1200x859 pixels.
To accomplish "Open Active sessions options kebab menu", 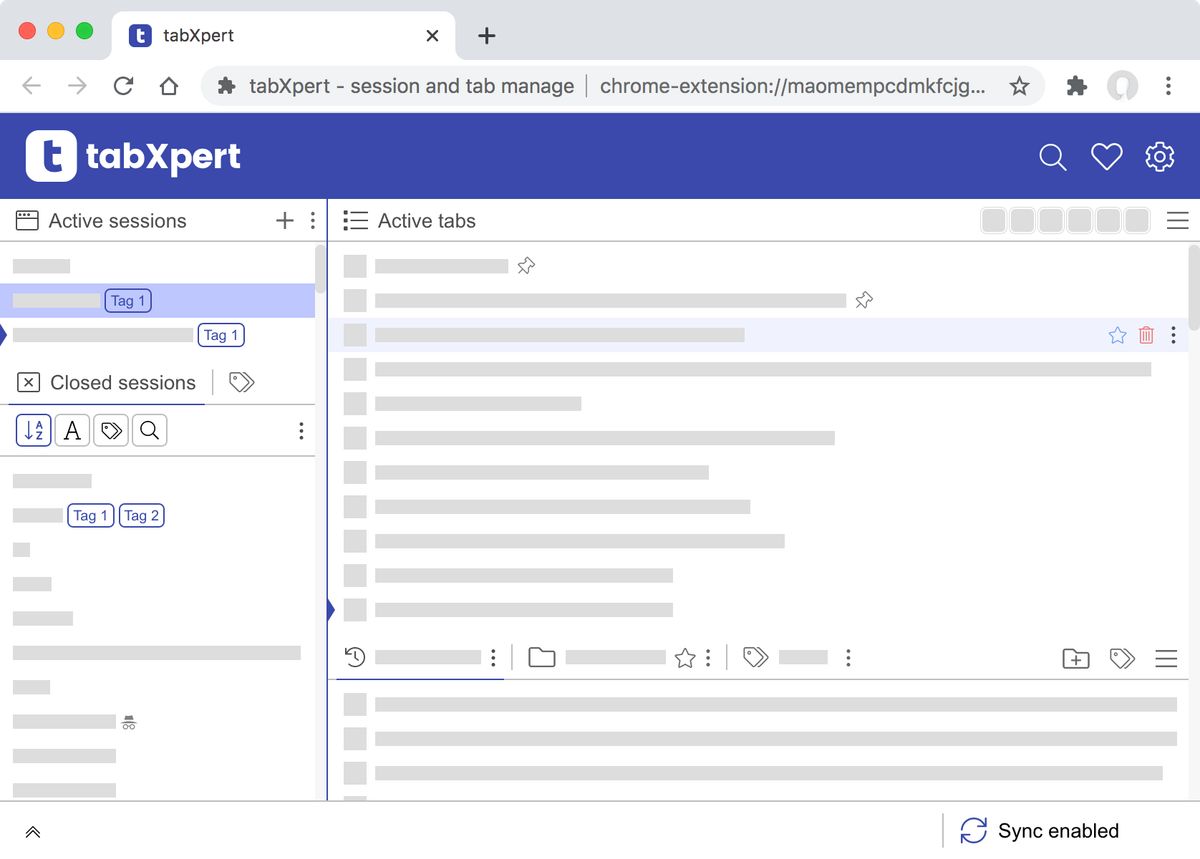I will coord(312,220).
